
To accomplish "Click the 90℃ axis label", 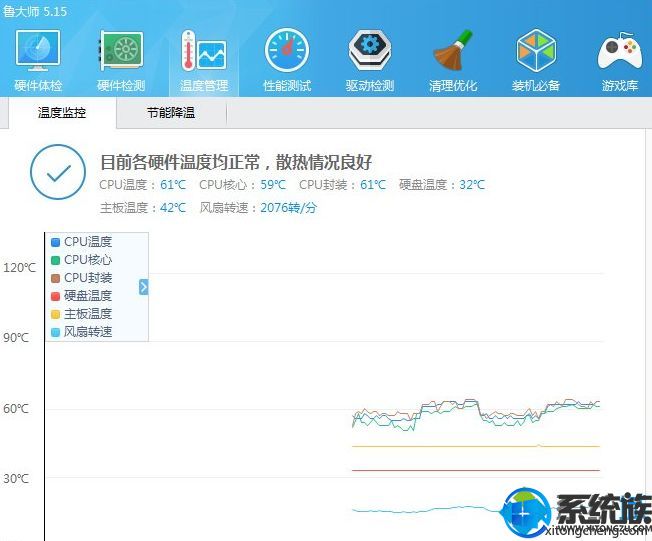I will click(x=16, y=337).
